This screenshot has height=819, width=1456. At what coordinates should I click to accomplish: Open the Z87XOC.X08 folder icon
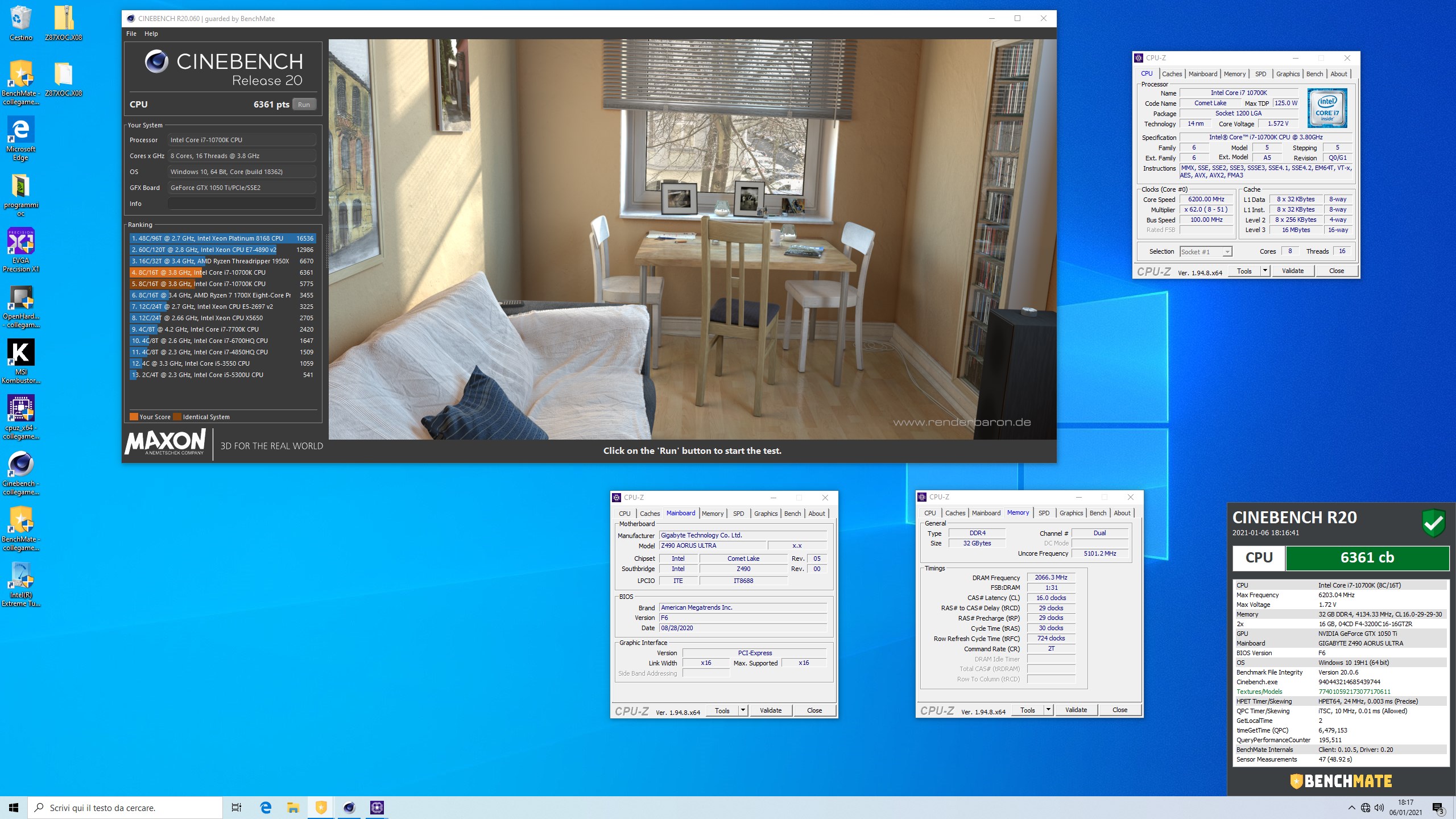pos(63,78)
